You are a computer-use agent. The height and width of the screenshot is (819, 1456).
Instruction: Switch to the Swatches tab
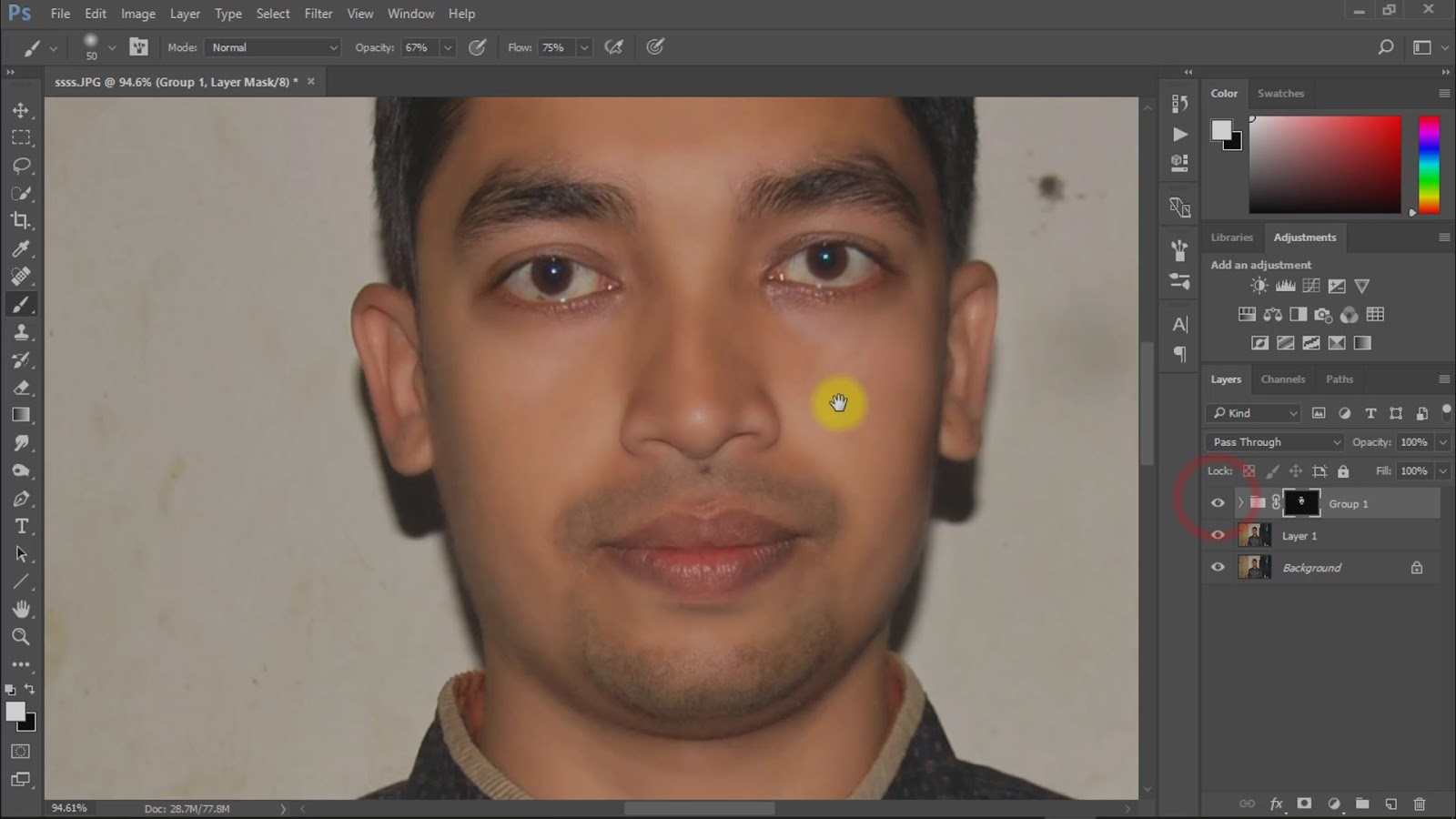click(1280, 94)
